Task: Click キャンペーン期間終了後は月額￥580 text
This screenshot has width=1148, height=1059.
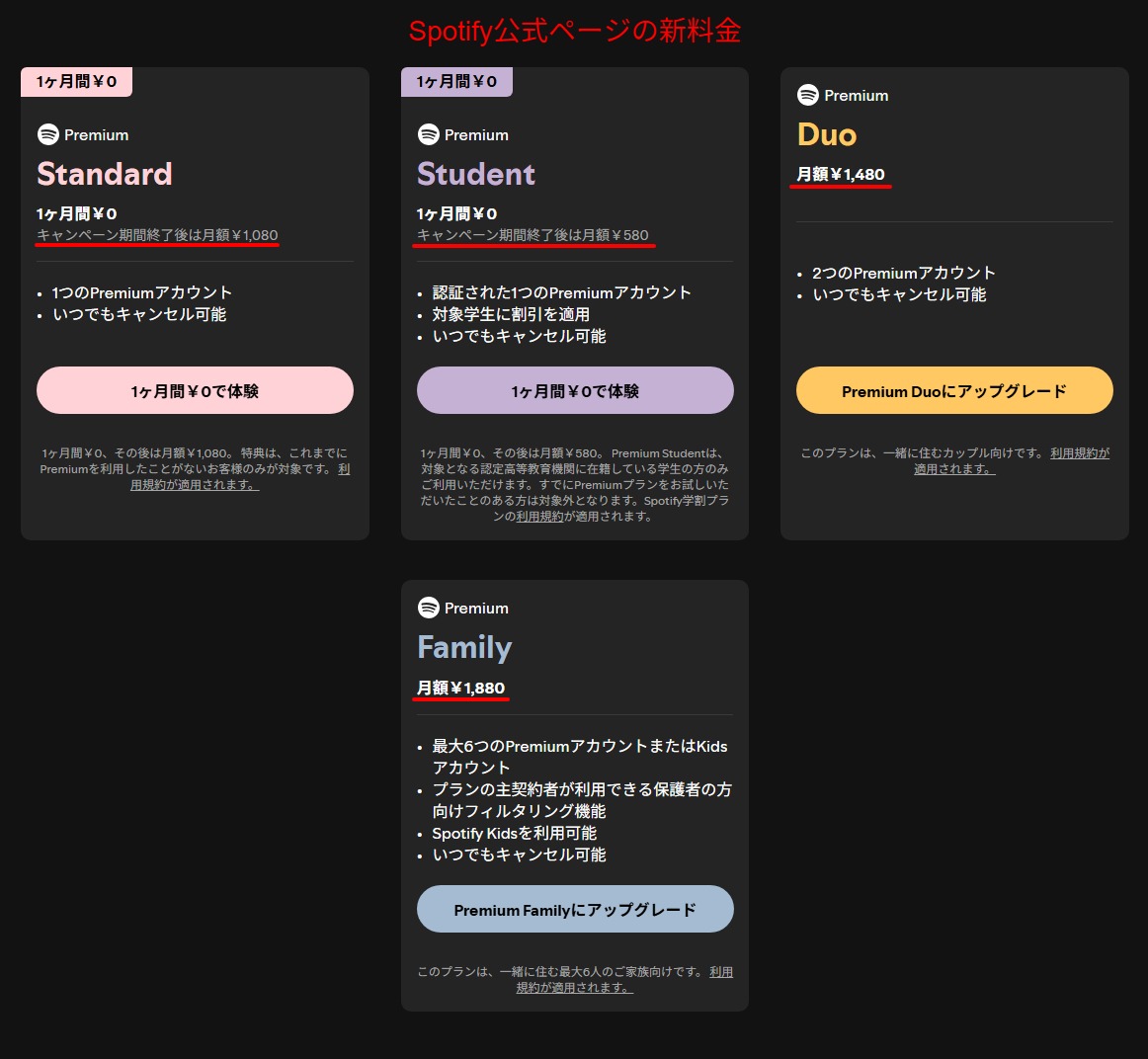Action: click(533, 235)
